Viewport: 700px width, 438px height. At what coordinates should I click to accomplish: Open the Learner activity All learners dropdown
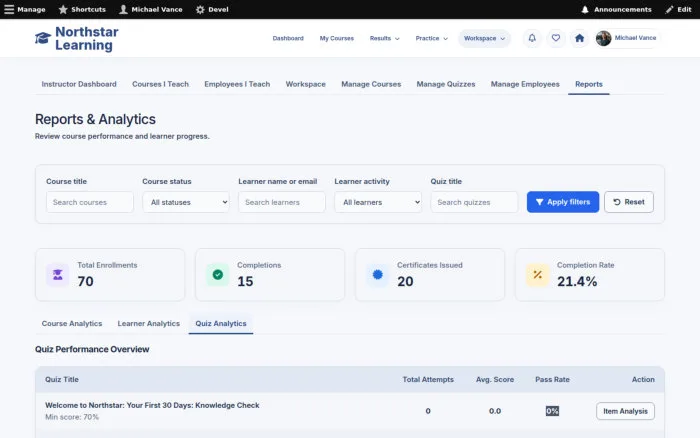click(378, 202)
